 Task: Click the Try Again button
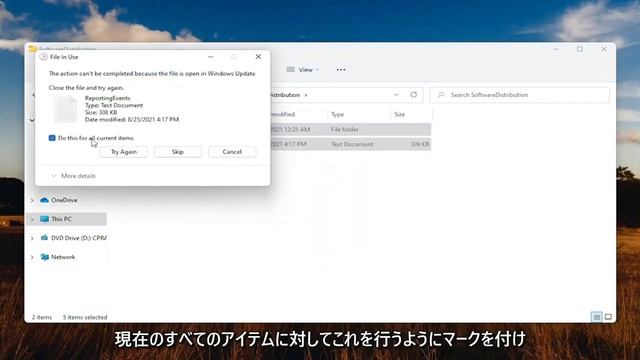pos(124,152)
